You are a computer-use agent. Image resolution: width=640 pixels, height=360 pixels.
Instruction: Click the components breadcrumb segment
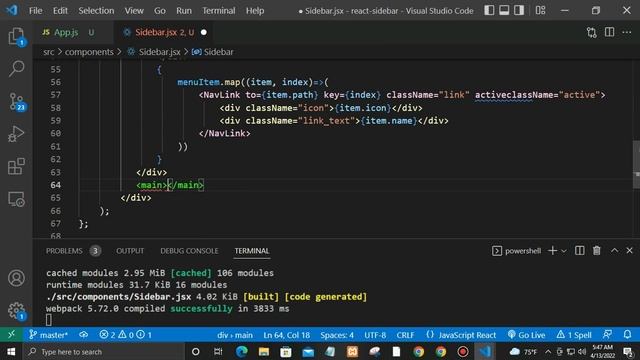[x=89, y=52]
